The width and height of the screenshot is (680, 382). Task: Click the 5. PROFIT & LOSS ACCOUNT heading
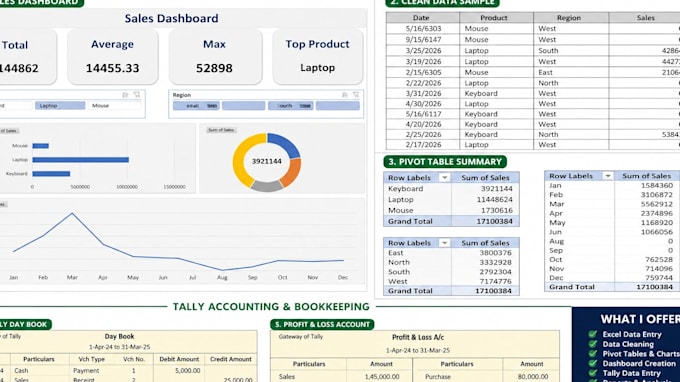click(322, 324)
